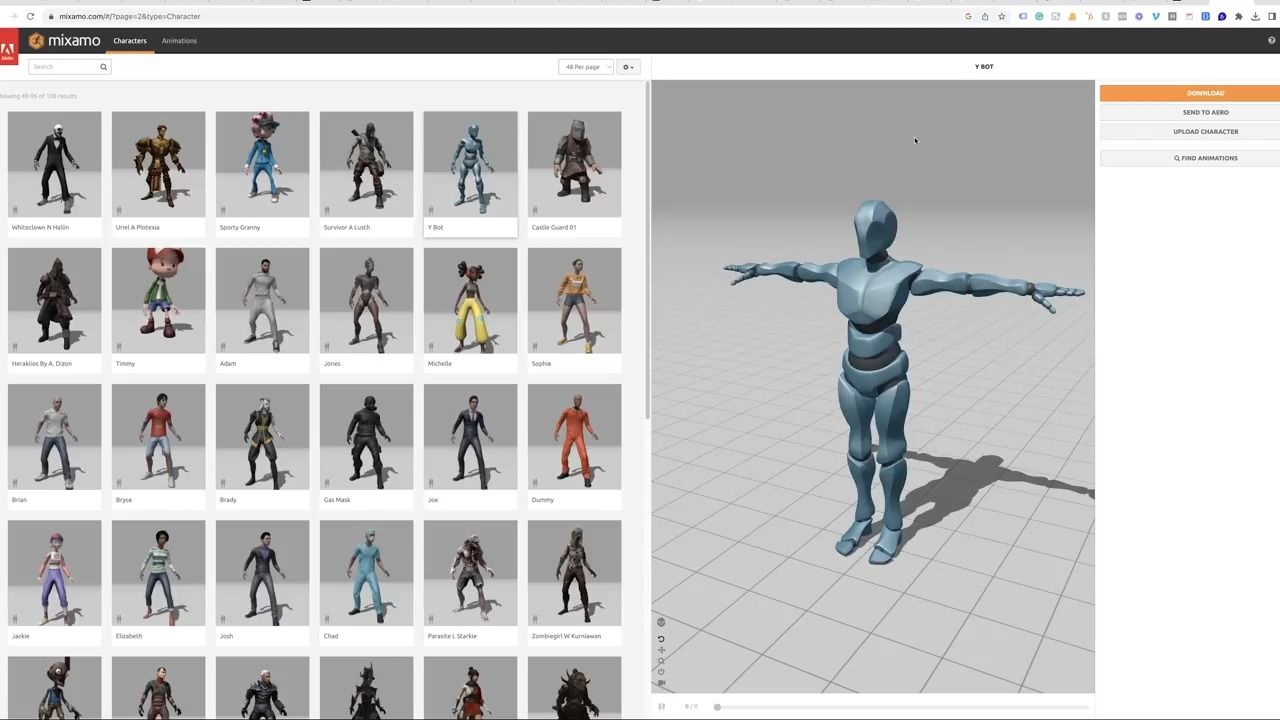Click the rotate view icon in the viewport
This screenshot has height=720, width=1280.
click(661, 638)
